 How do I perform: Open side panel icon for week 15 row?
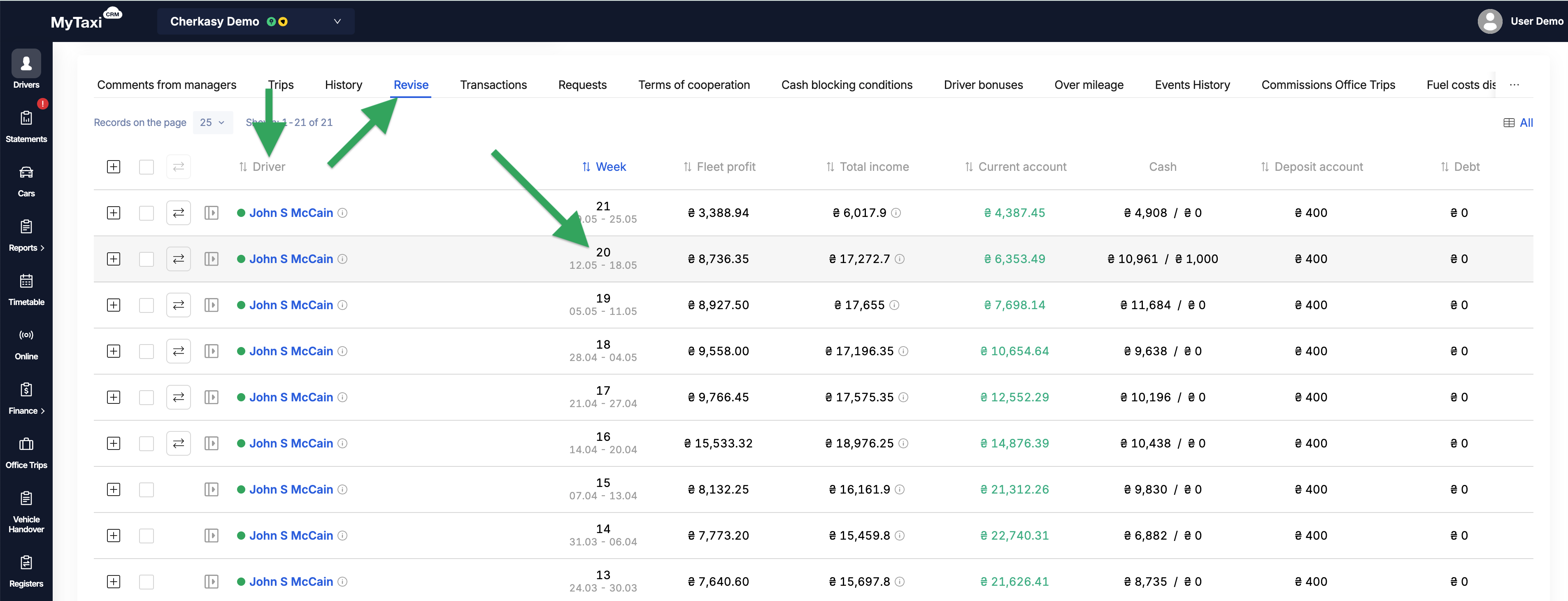(211, 489)
